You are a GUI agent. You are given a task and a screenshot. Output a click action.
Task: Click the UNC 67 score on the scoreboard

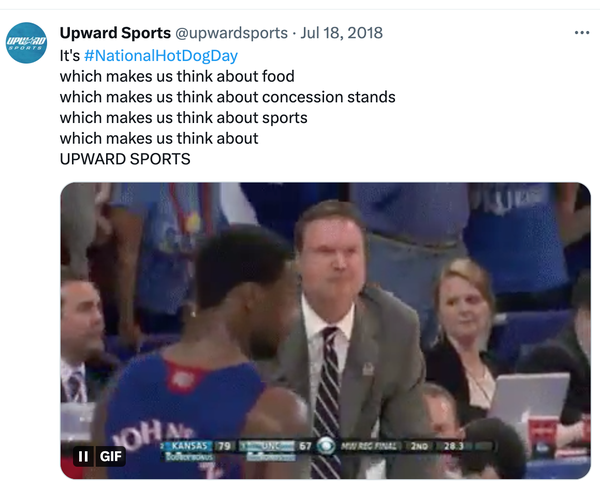point(281,445)
